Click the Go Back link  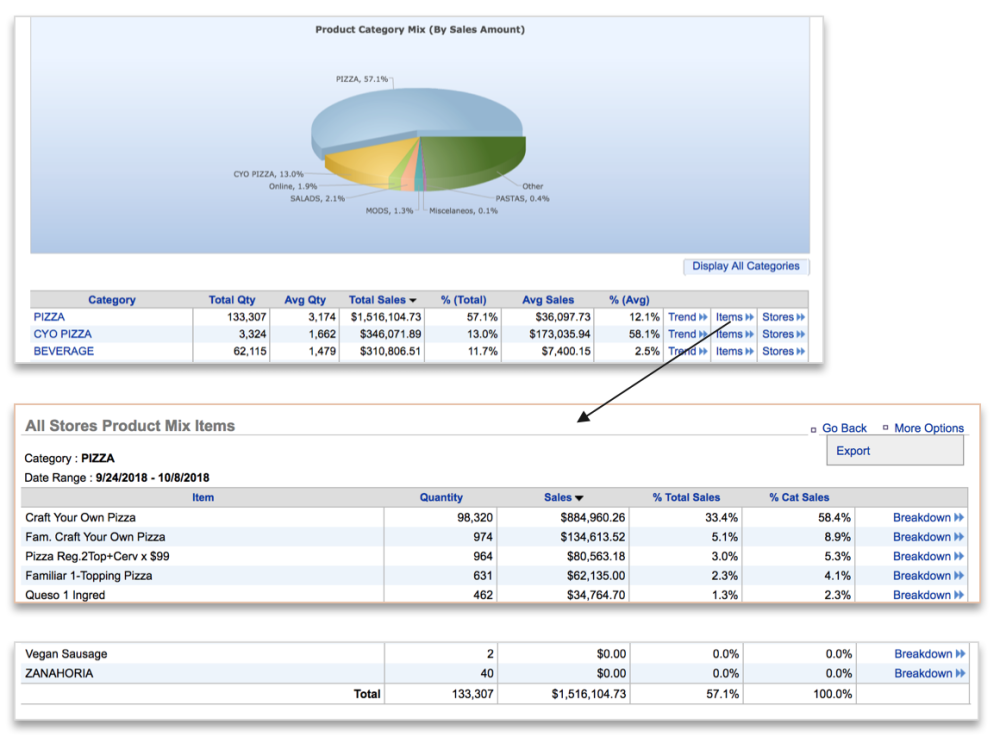[843, 428]
